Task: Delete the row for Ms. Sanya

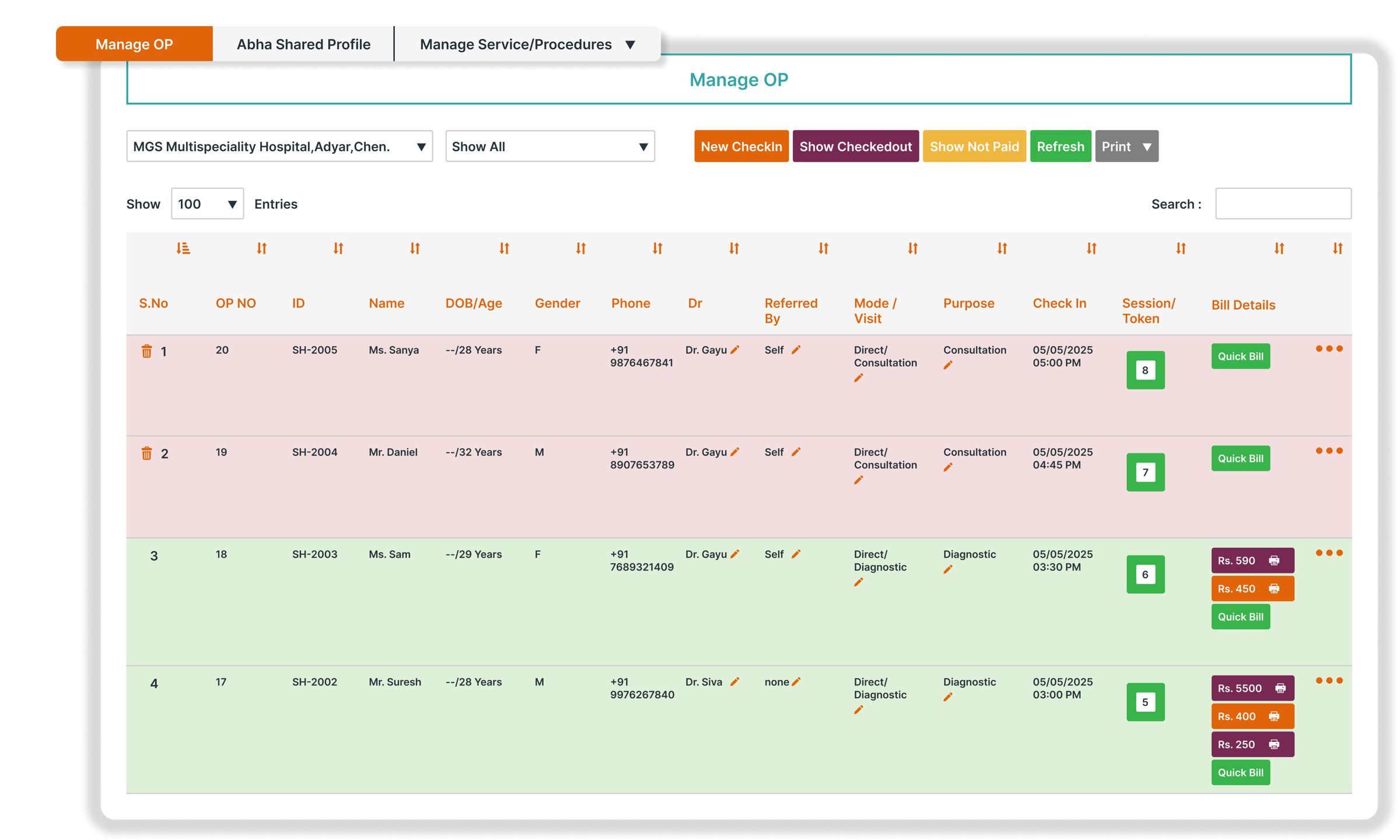Action: coord(148,350)
